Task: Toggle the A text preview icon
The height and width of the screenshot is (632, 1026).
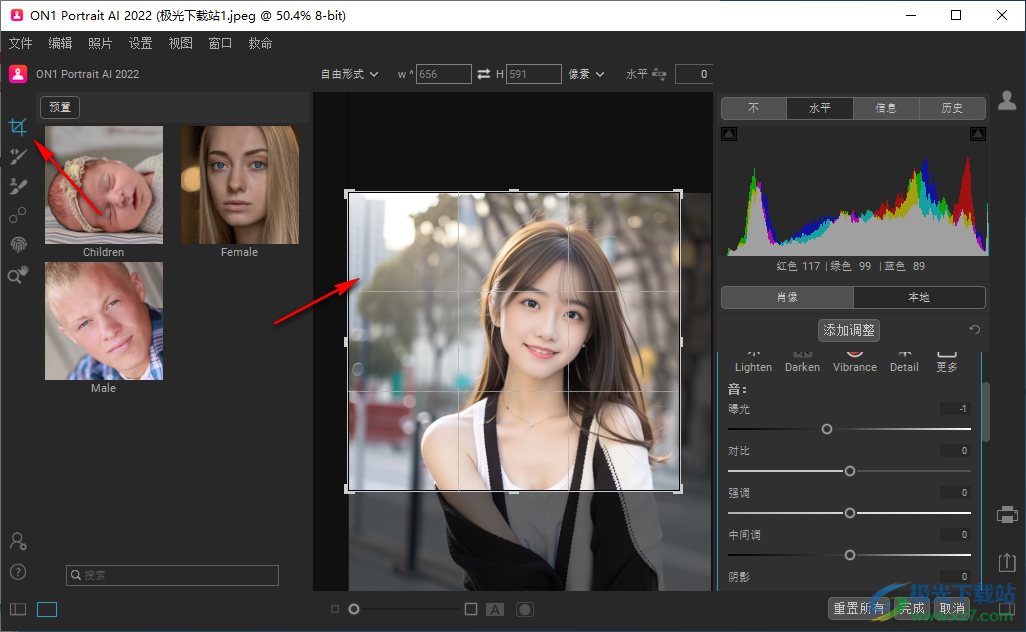Action: [495, 610]
